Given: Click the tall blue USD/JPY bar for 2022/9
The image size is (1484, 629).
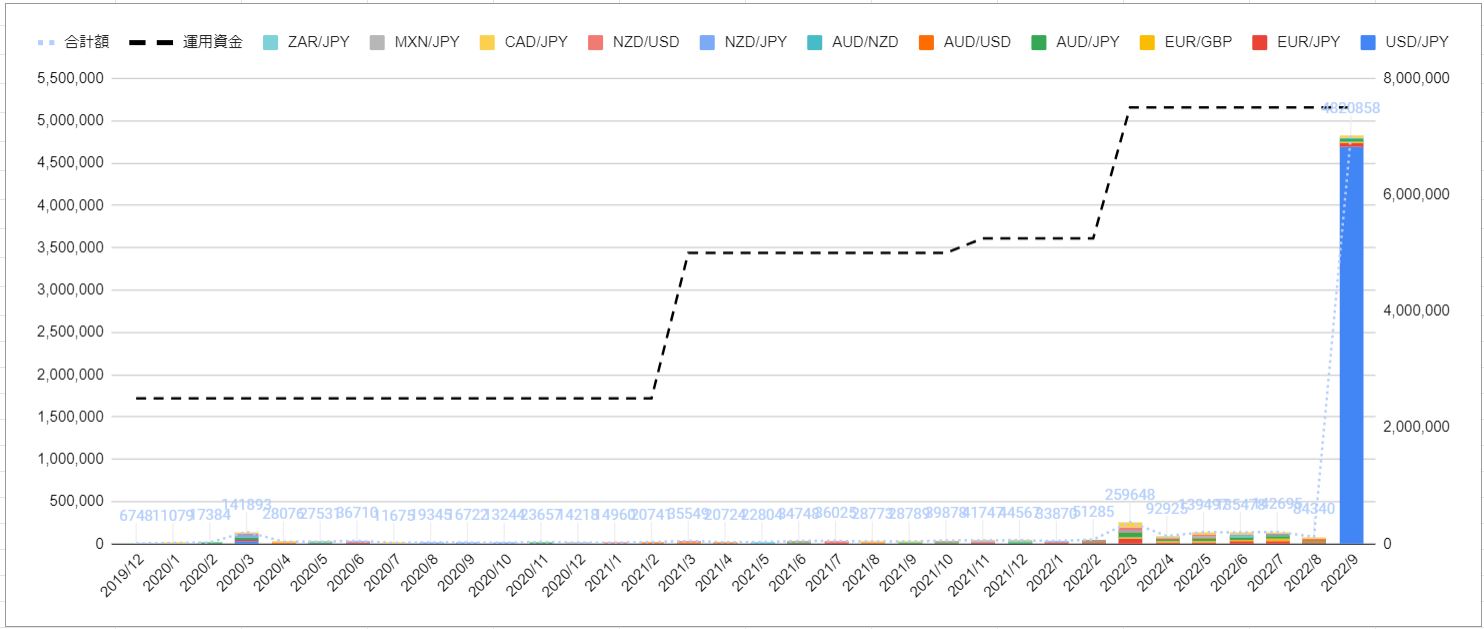Looking at the screenshot, I should [x=1351, y=345].
